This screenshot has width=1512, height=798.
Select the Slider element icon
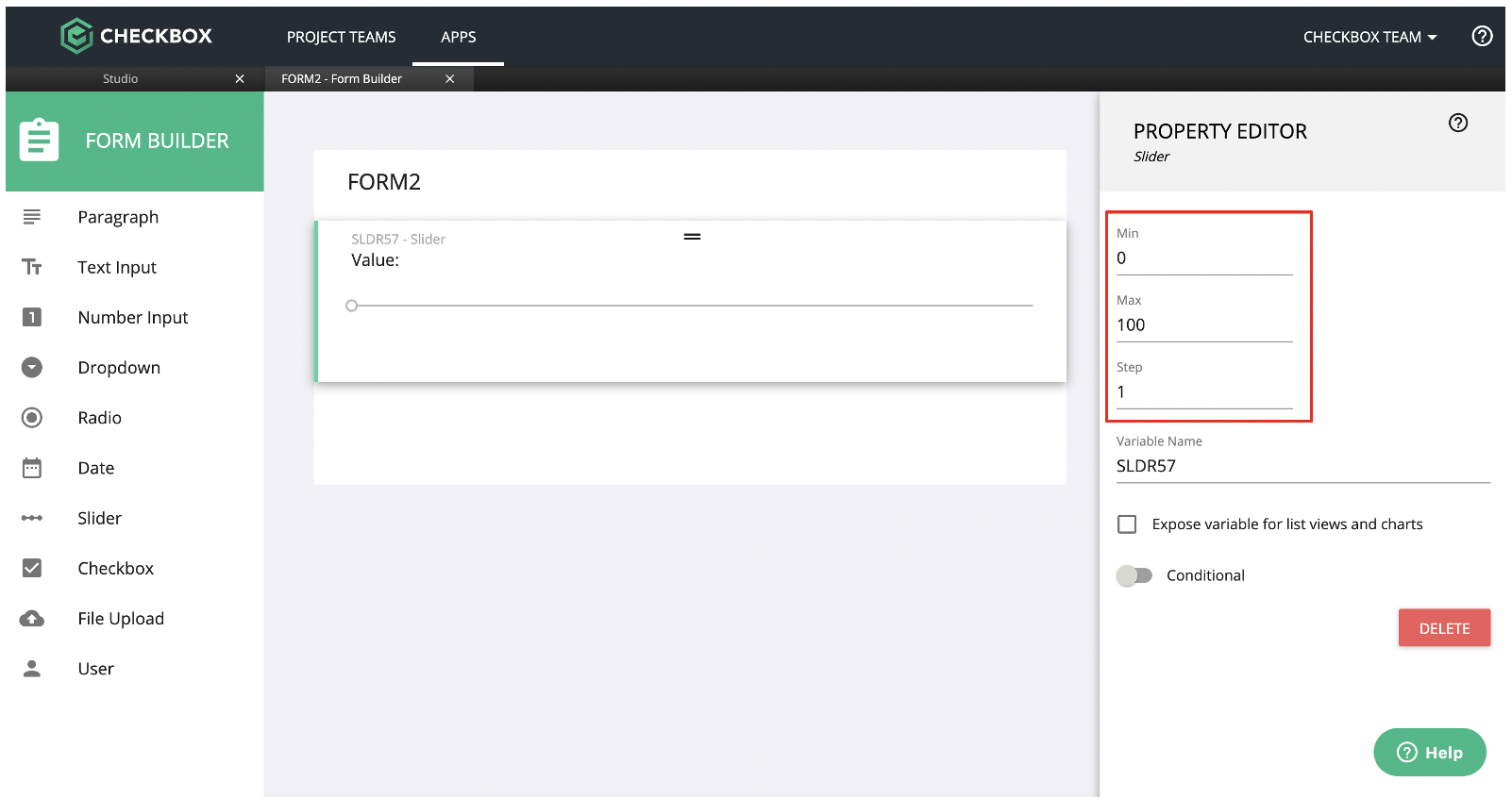click(32, 518)
